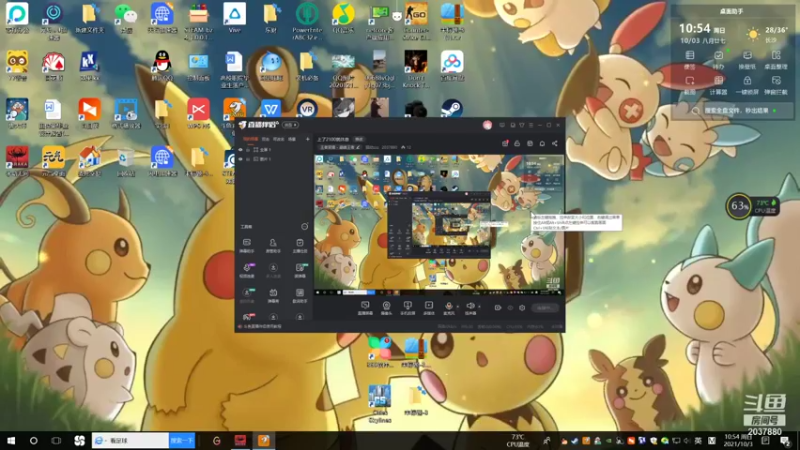Open 便签 in the desktop assistant widget
This screenshot has height=450, width=800.
690,60
